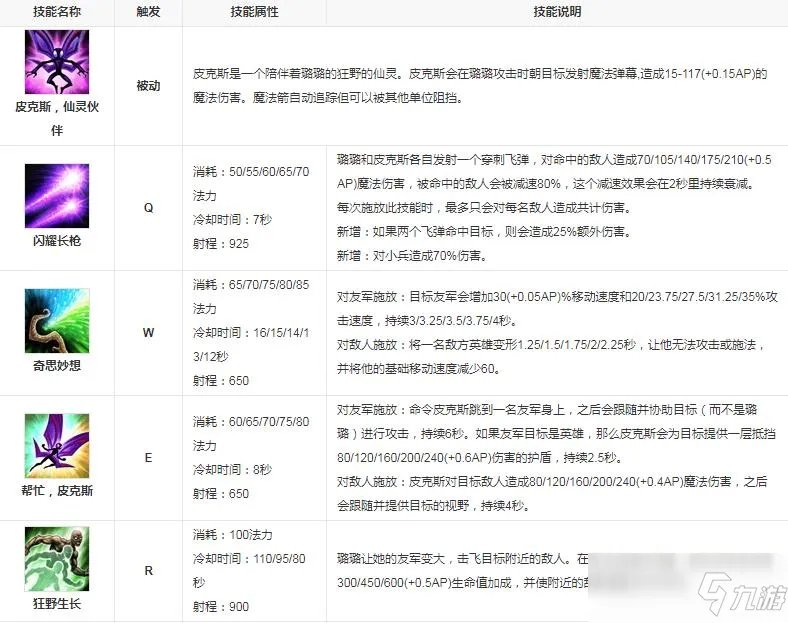
Task: Click 消耗:50/55/60/65/70 in Q row
Action: [x=251, y=172]
